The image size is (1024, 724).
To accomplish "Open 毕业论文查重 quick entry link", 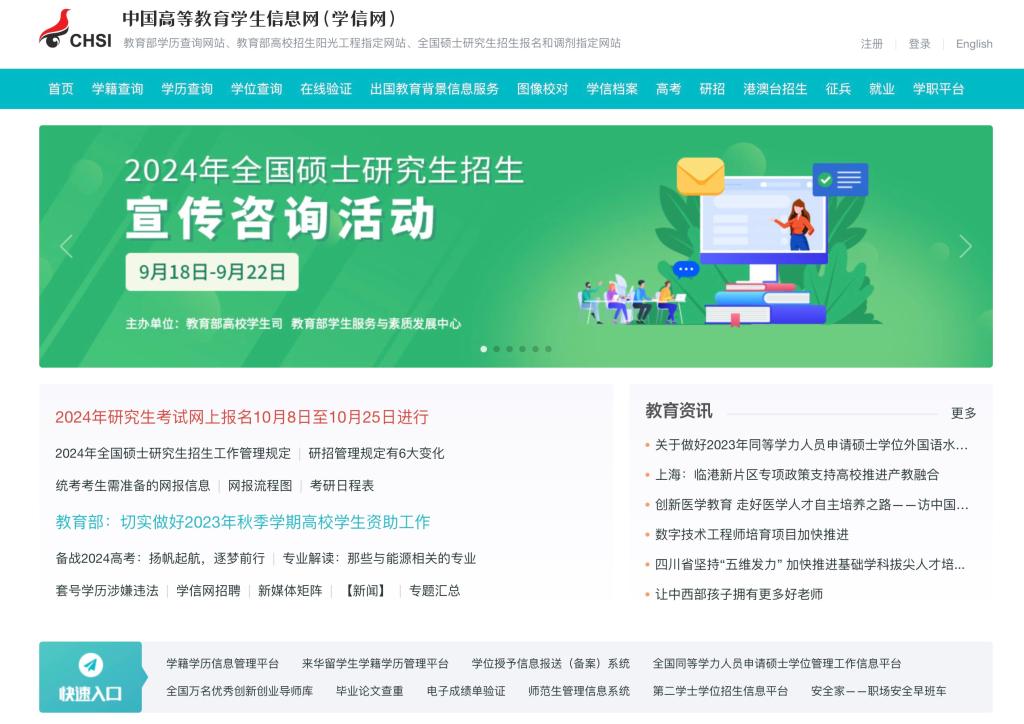I will click(x=369, y=691).
